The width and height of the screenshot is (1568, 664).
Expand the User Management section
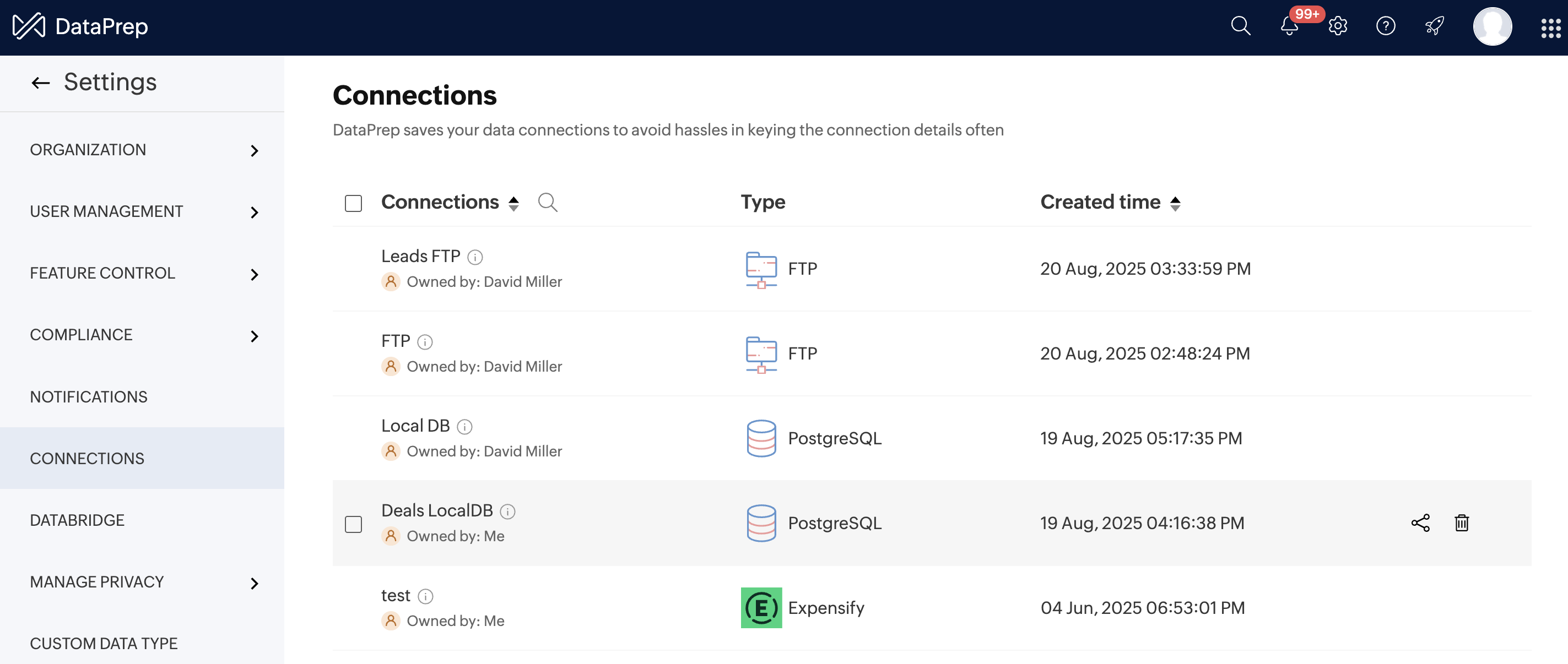click(255, 212)
